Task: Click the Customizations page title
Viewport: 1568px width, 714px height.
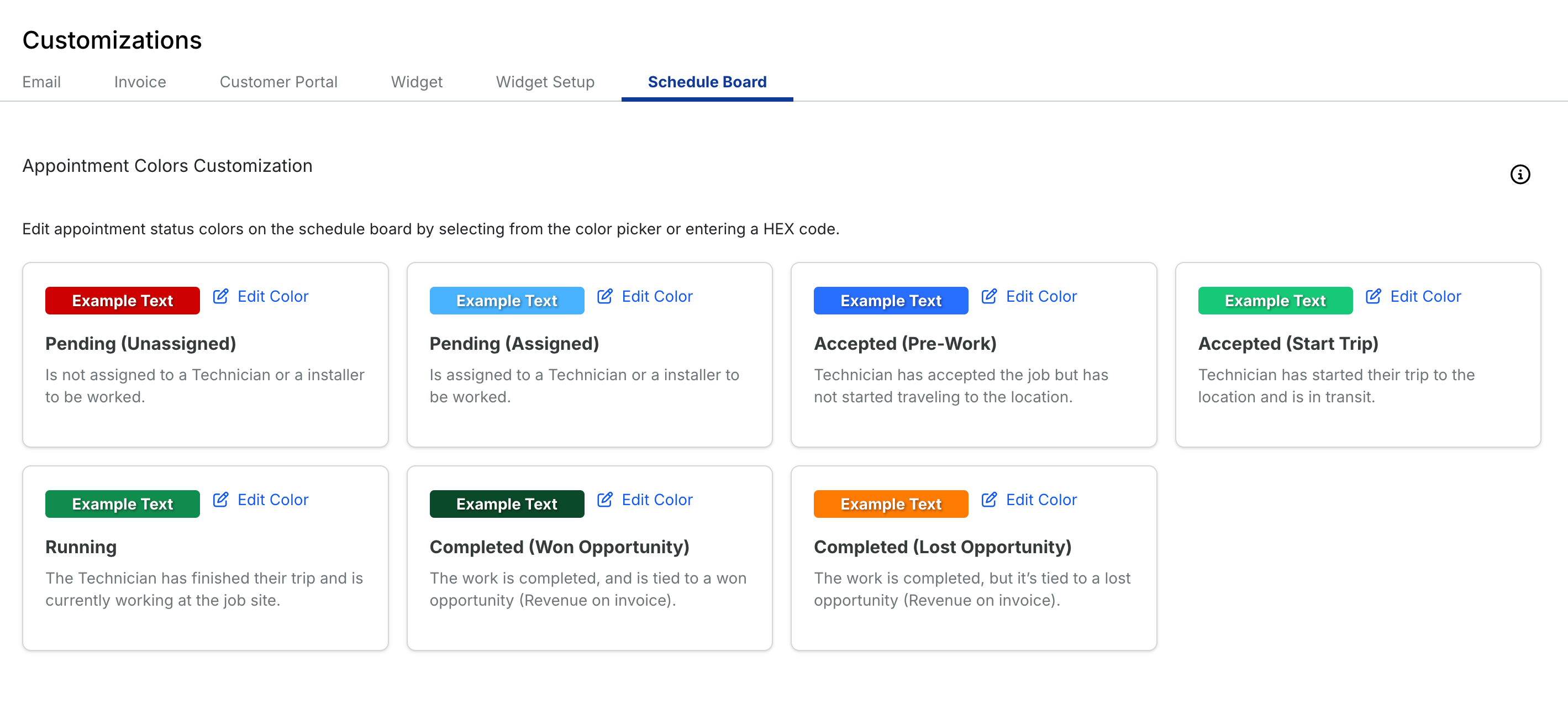Action: (x=112, y=40)
